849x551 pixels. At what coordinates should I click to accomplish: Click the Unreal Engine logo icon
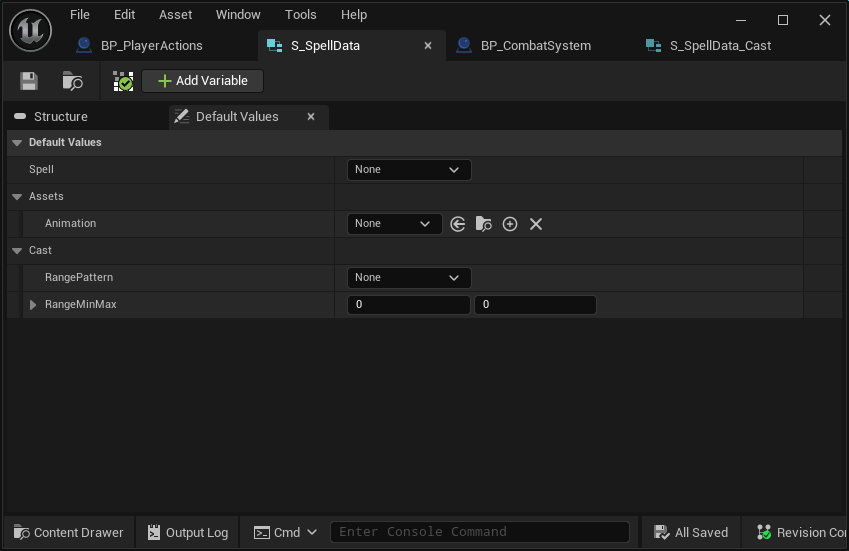[x=30, y=30]
